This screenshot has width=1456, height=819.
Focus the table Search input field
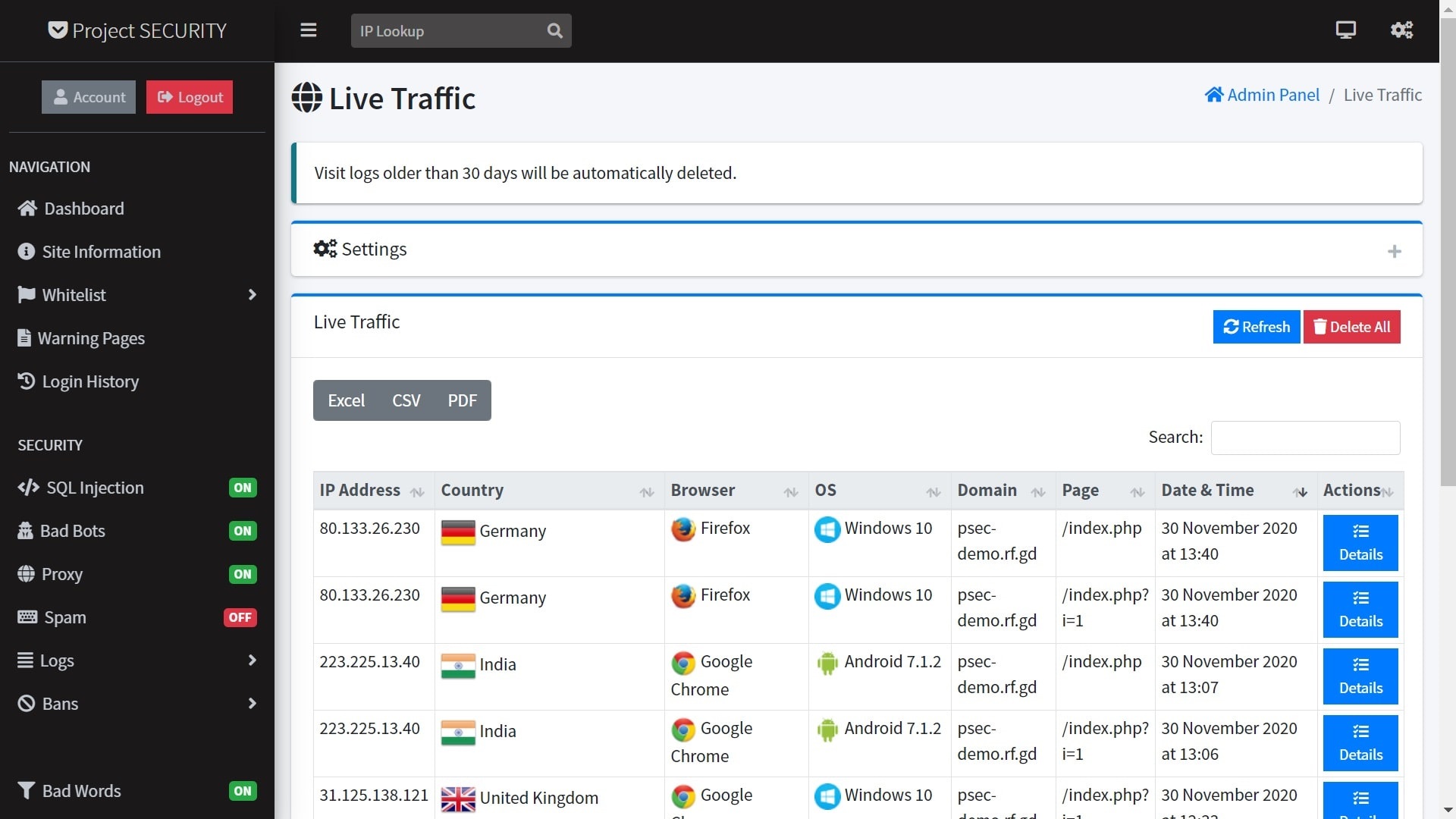(x=1305, y=438)
